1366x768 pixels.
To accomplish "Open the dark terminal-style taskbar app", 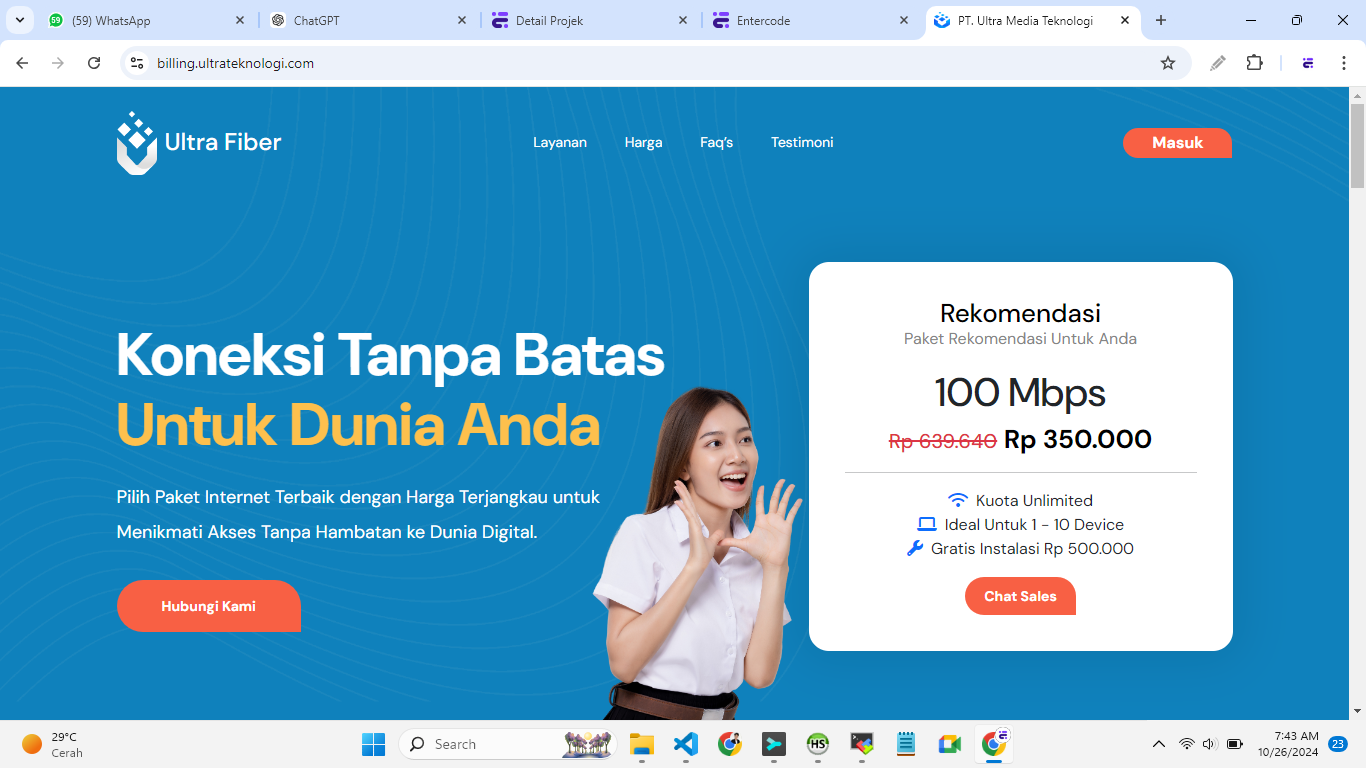I will tap(773, 744).
